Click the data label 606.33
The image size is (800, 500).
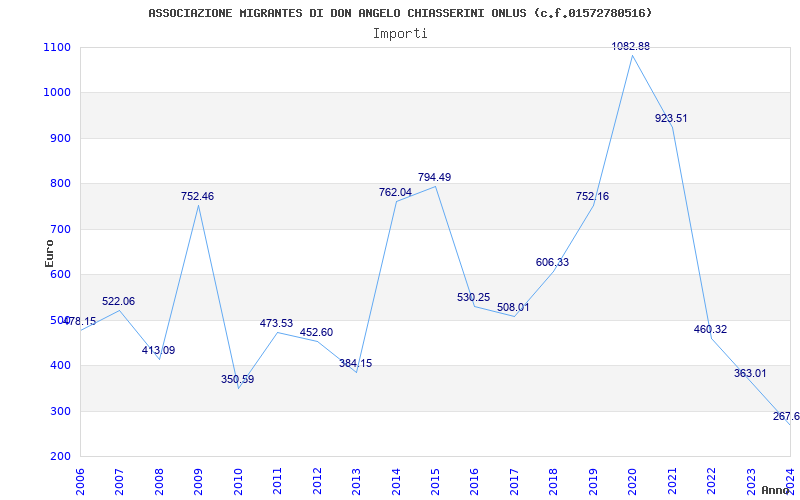(552, 262)
